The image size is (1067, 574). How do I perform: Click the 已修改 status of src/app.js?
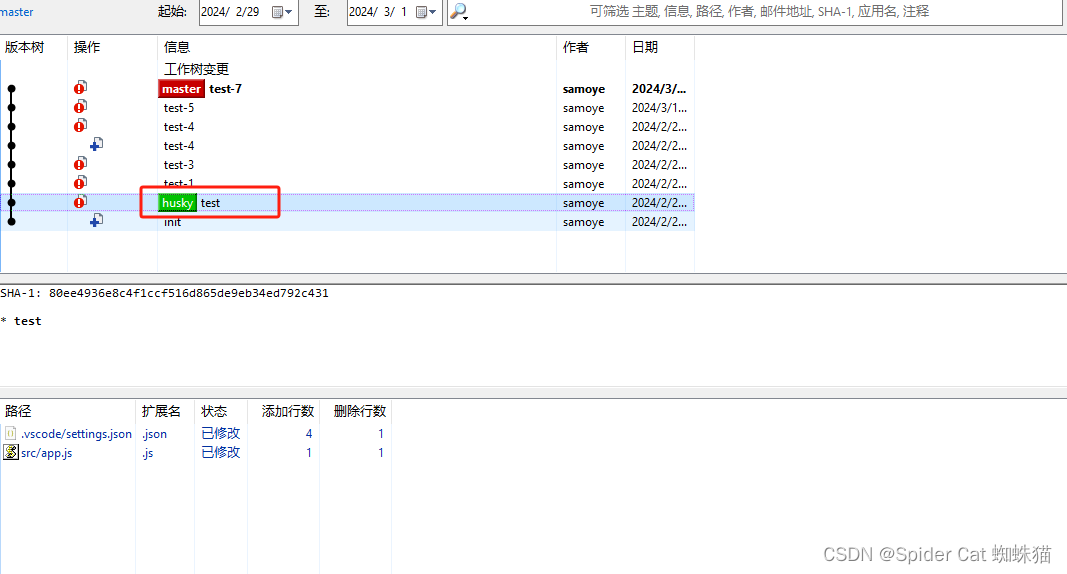click(220, 452)
